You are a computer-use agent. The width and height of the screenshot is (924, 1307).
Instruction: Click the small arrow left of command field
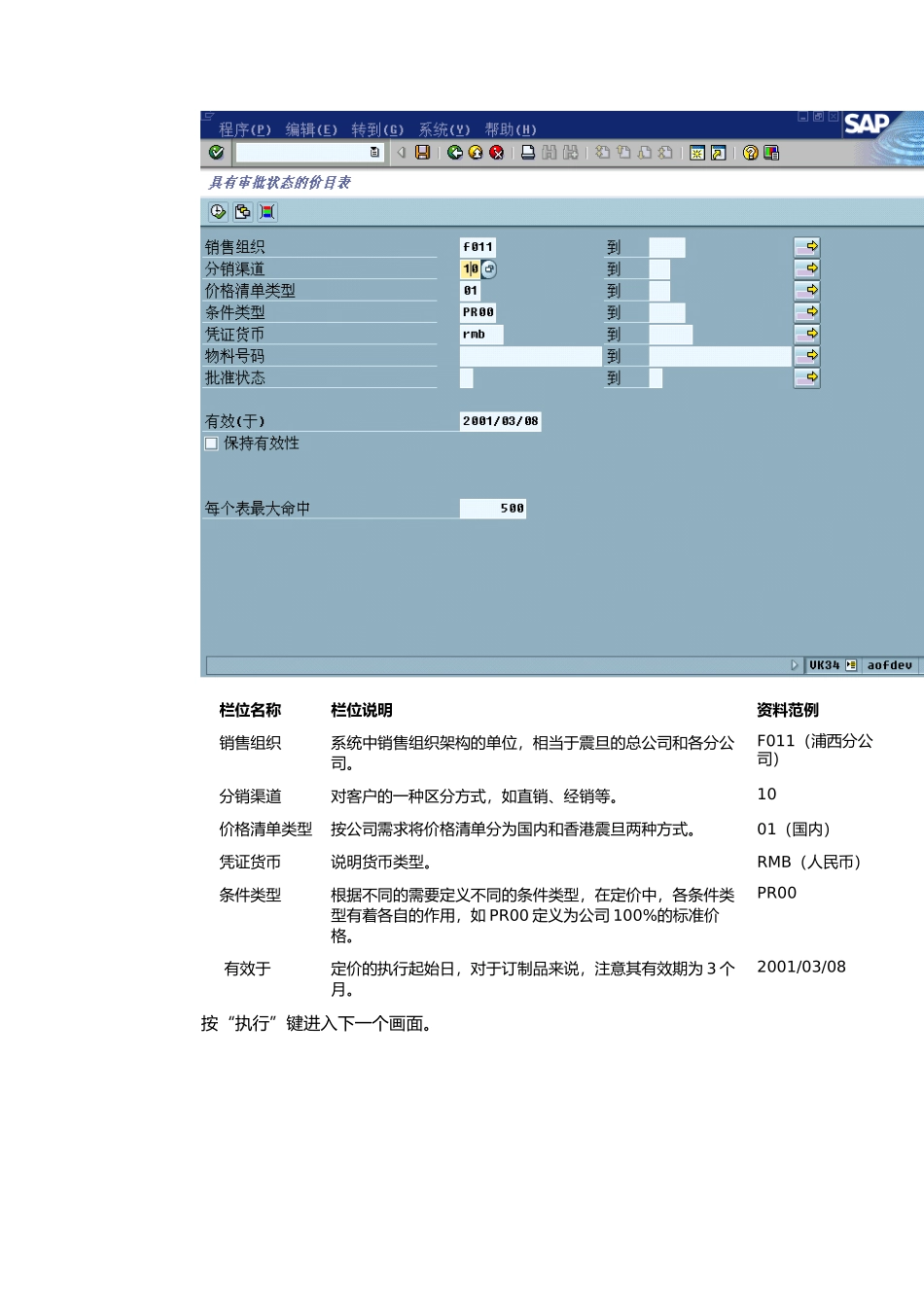coord(401,153)
